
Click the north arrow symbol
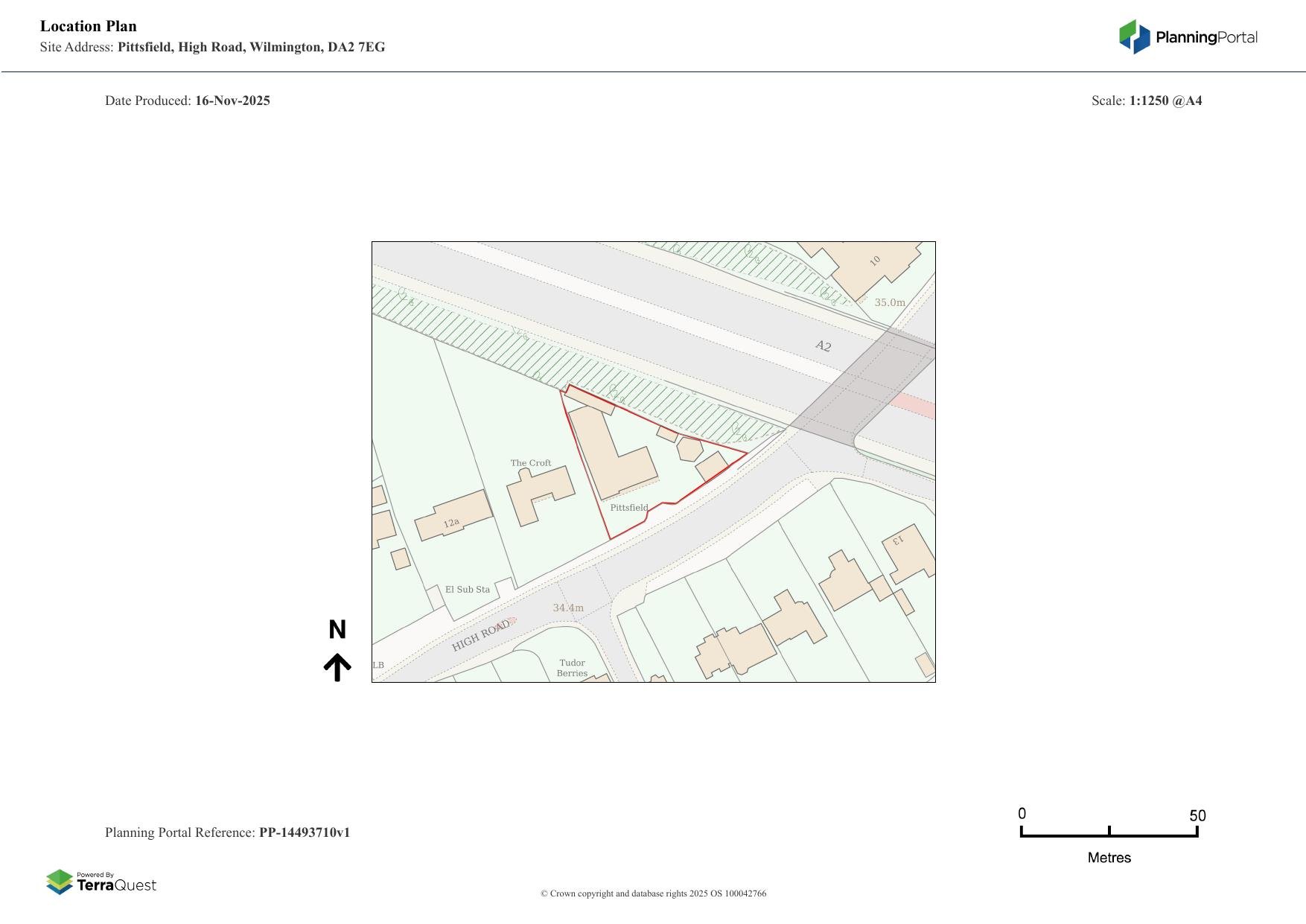pos(337,667)
